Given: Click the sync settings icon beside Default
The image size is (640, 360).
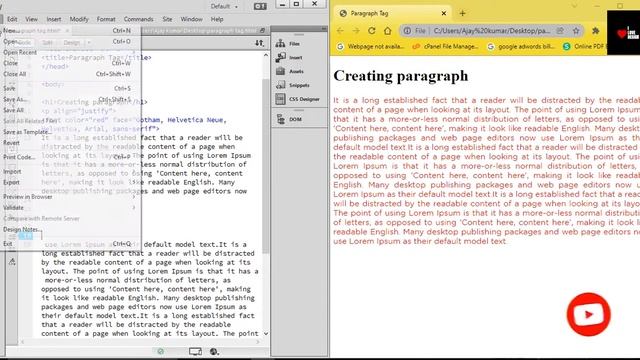Looking at the screenshot, I should 260,6.
